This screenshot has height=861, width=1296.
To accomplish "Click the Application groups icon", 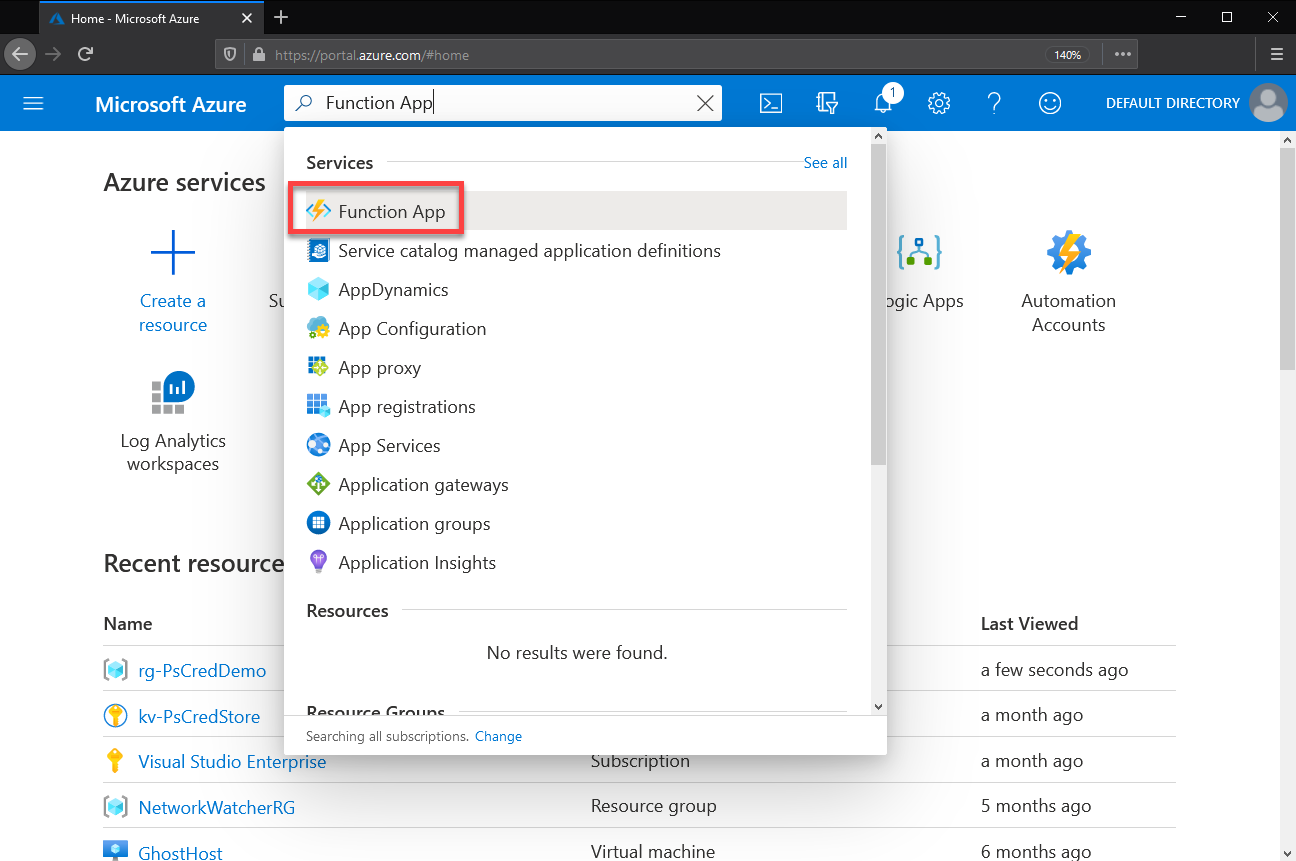I will coord(318,523).
